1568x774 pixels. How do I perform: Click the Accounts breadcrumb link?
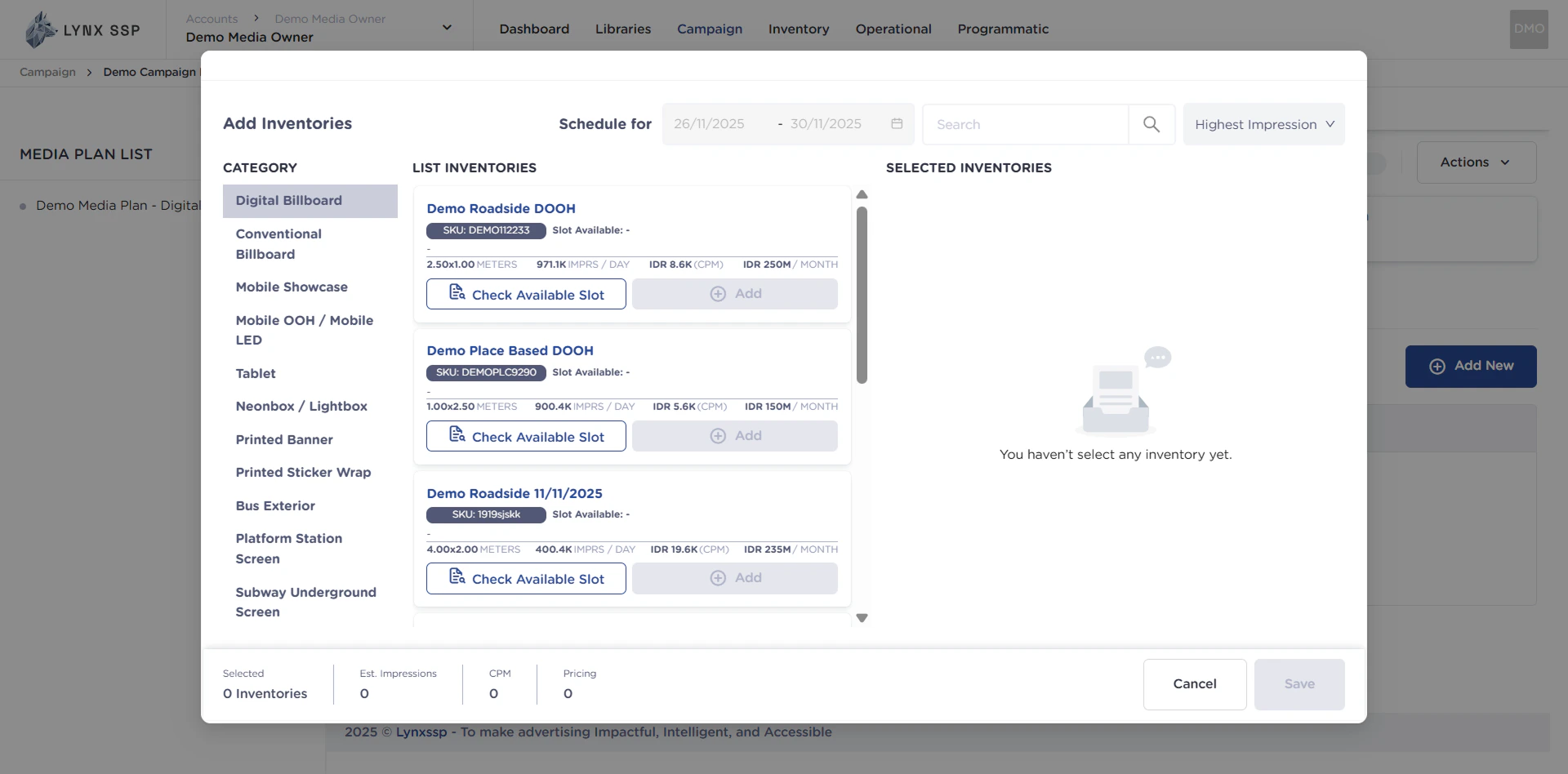pyautogui.click(x=212, y=19)
